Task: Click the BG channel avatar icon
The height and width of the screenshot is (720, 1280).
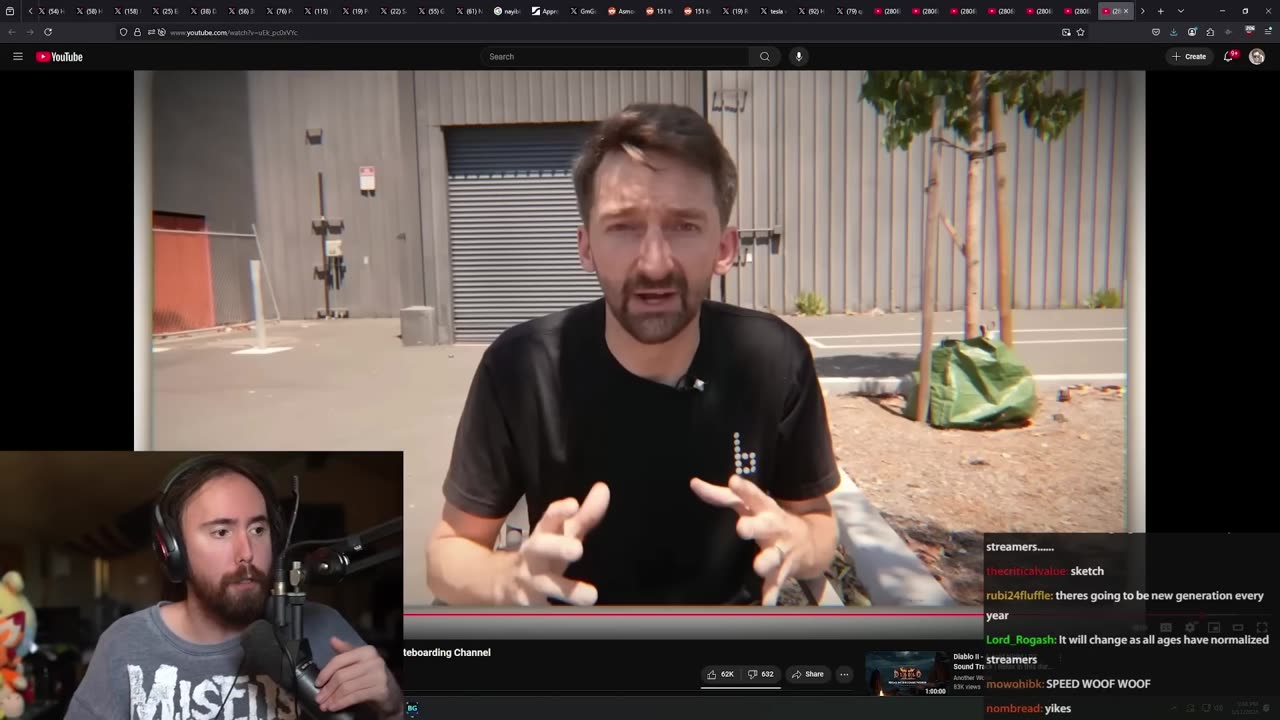Action: [x=412, y=708]
